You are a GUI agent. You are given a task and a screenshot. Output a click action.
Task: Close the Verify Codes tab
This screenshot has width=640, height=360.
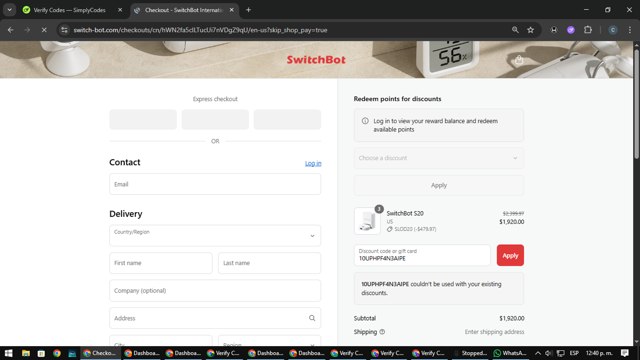[120, 10]
